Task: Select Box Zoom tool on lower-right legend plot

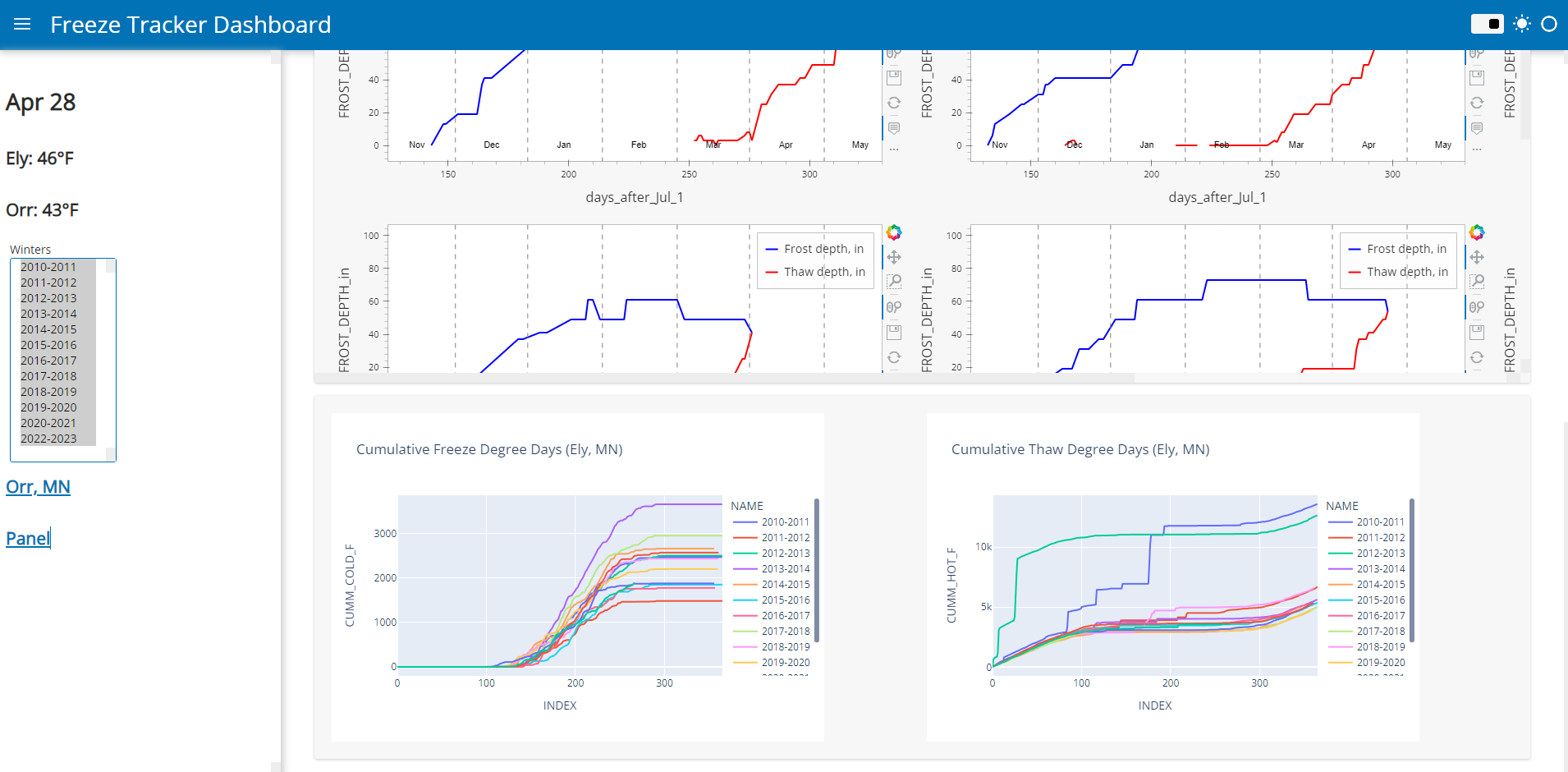Action: [x=1477, y=282]
